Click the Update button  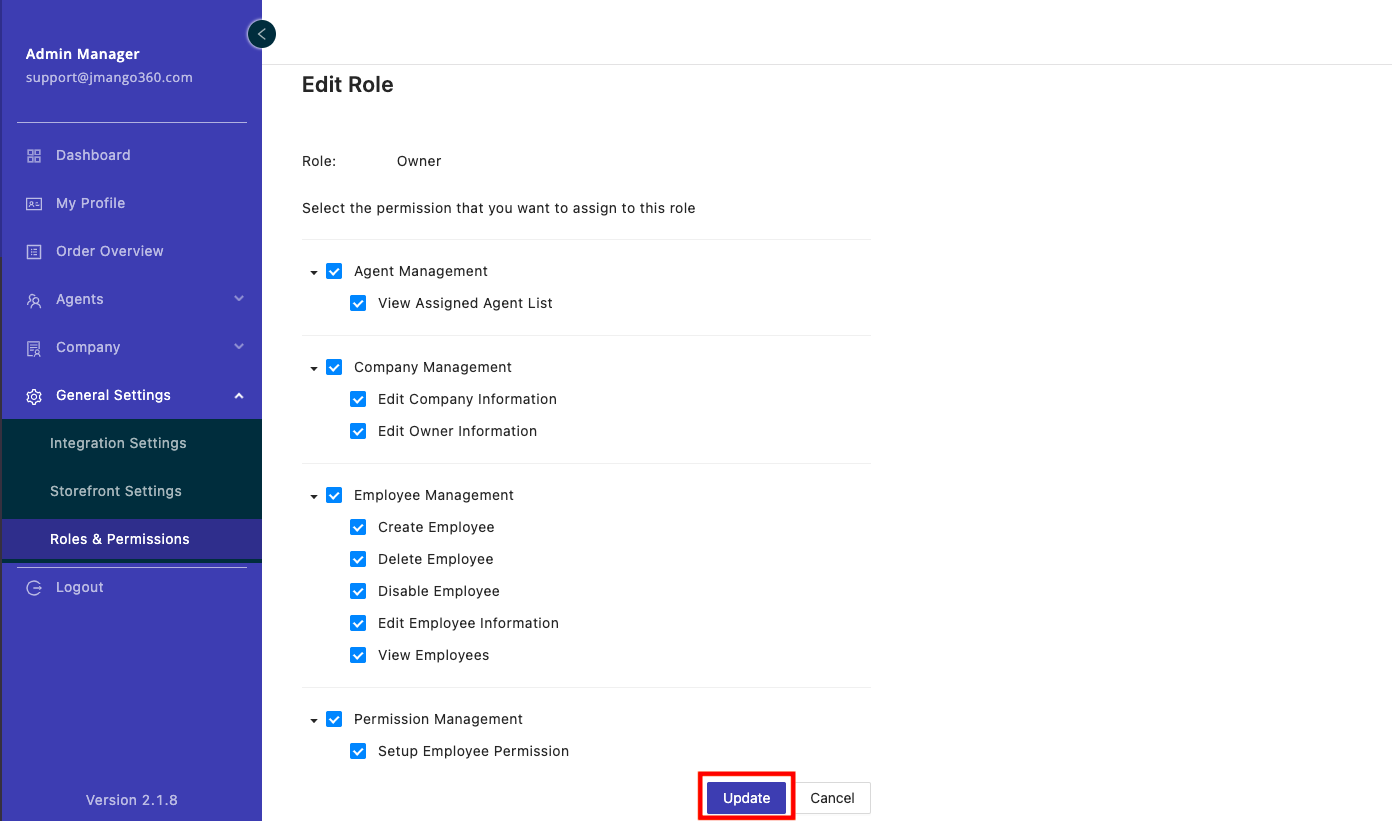pyautogui.click(x=746, y=798)
